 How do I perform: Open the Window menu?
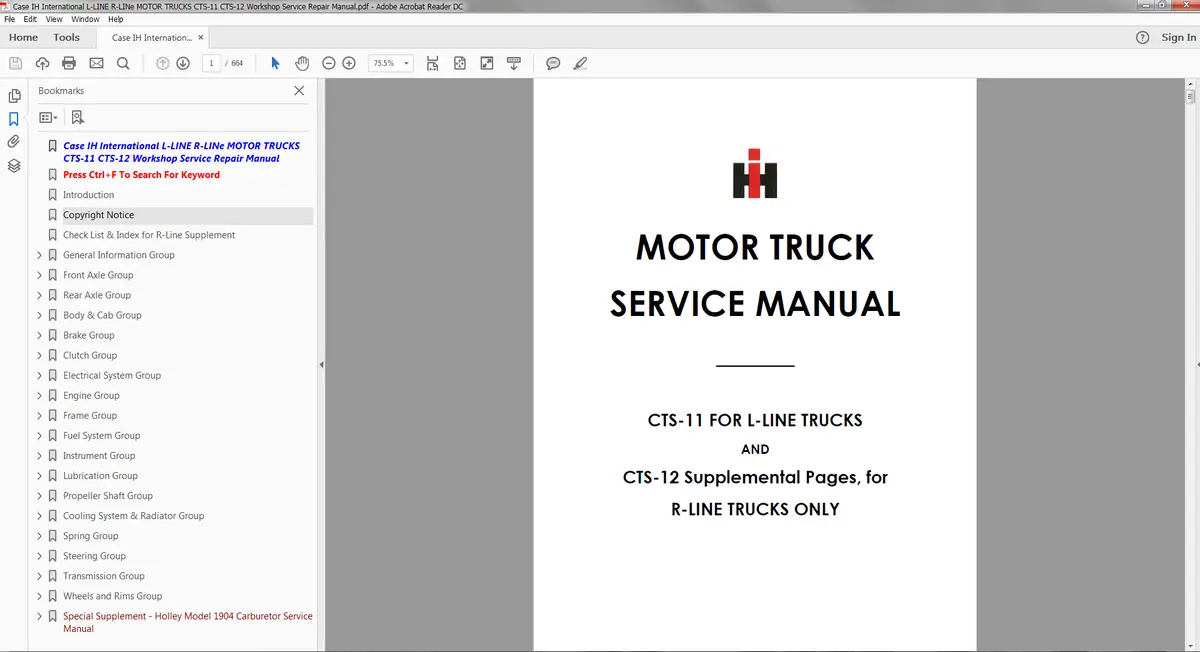pyautogui.click(x=85, y=19)
